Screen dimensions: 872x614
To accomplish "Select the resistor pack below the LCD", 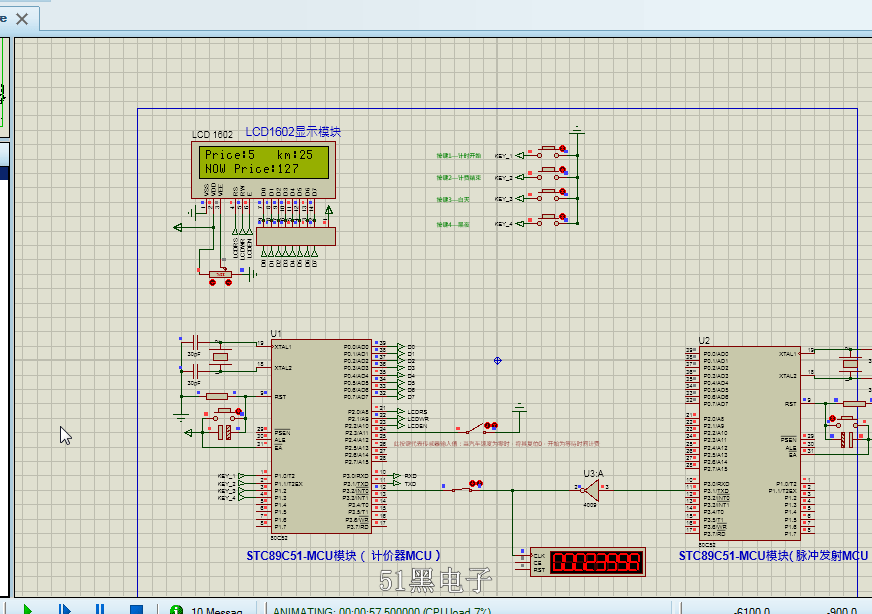I will click(296, 236).
